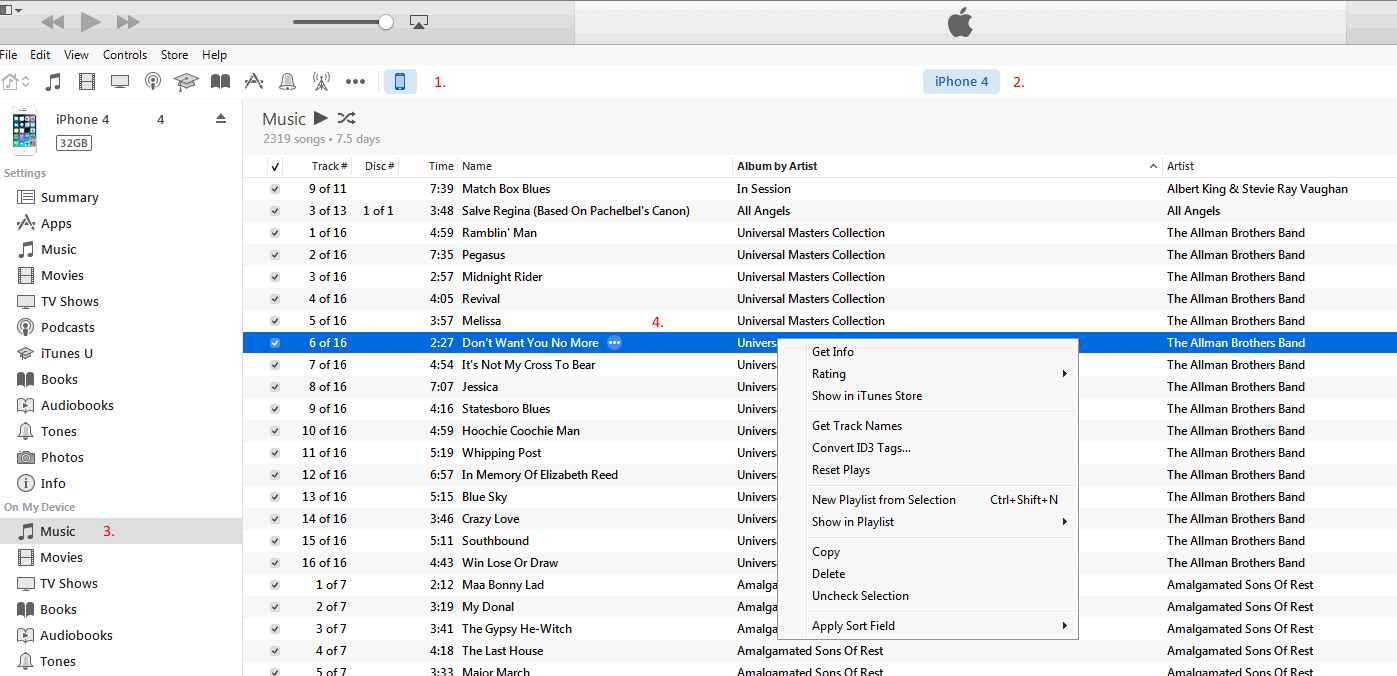Open Info in the Settings sidebar
The height and width of the screenshot is (676, 1397).
pyautogui.click(x=120, y=483)
